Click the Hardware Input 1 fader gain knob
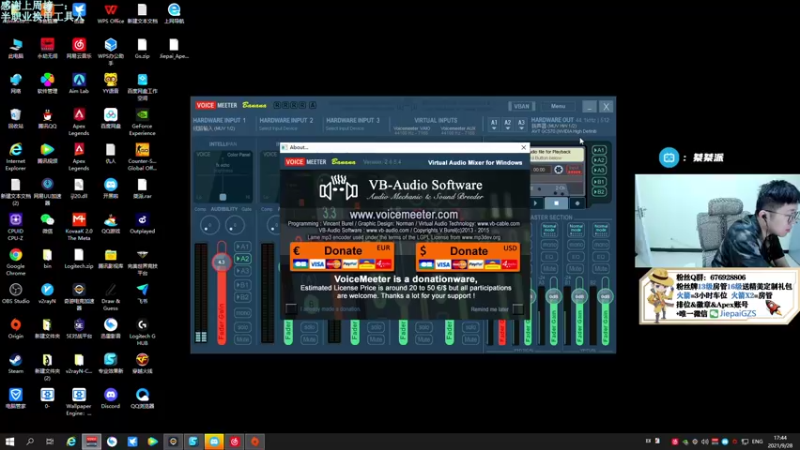Screen dimensions: 800x450 pyautogui.click(x=221, y=262)
